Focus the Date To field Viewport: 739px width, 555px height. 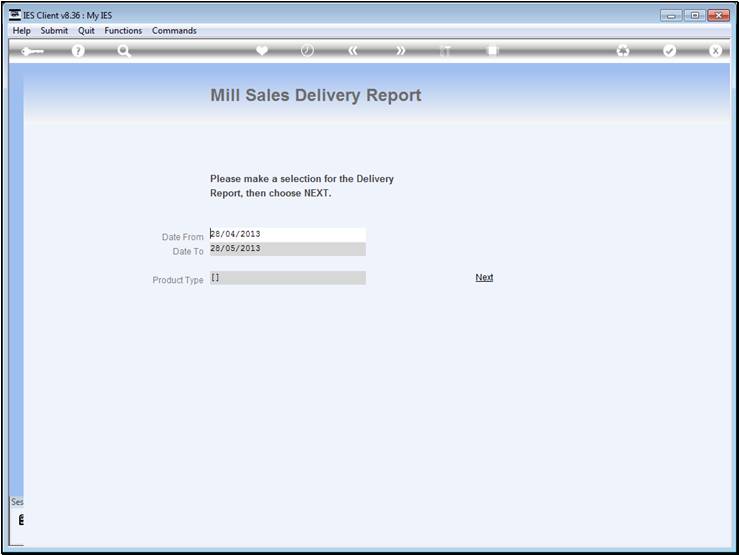[x=287, y=249]
